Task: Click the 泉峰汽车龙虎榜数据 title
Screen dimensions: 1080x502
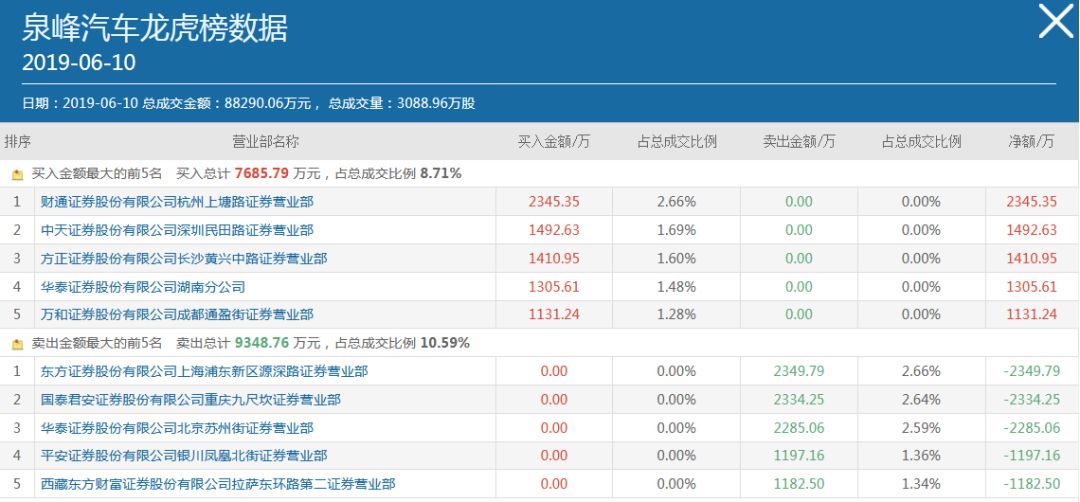Action: tap(154, 28)
